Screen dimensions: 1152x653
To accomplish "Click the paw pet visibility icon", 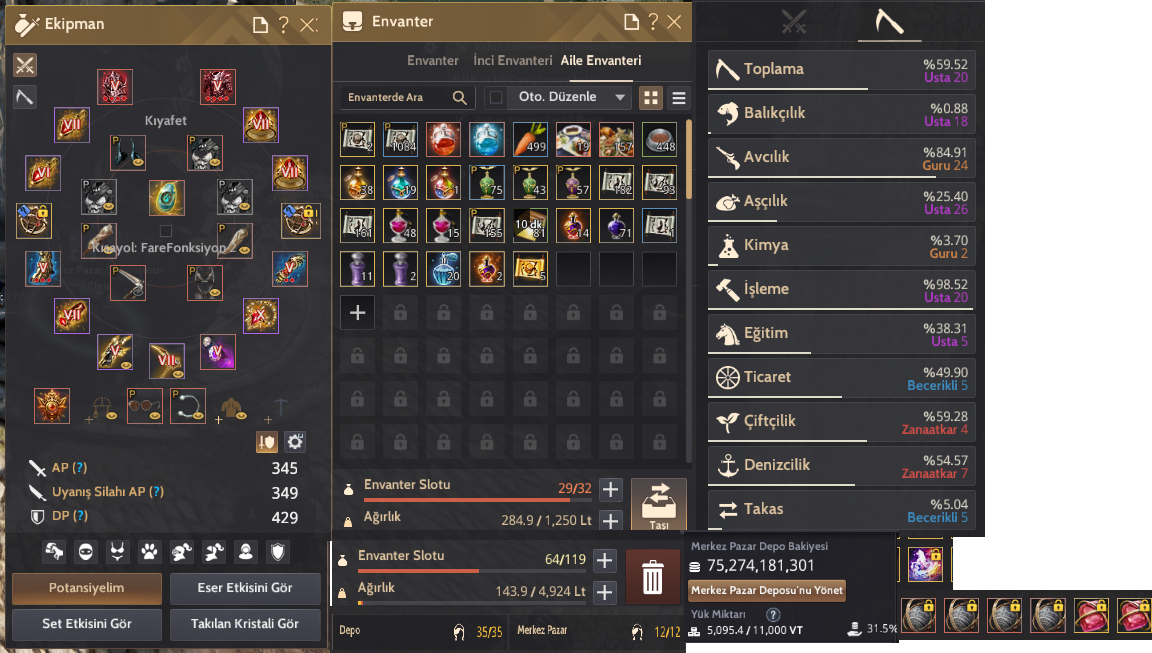I will [x=149, y=552].
